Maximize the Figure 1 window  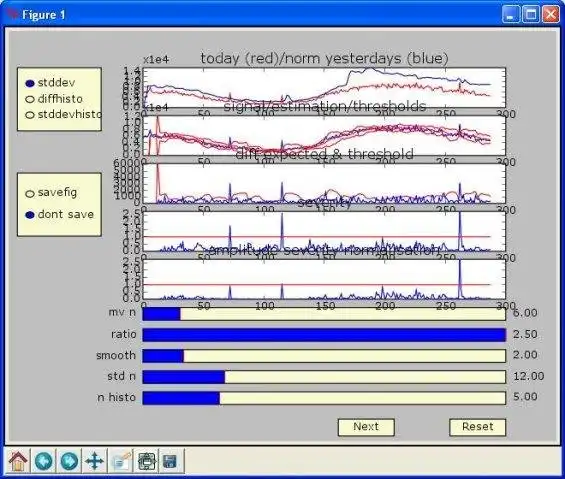530,15
